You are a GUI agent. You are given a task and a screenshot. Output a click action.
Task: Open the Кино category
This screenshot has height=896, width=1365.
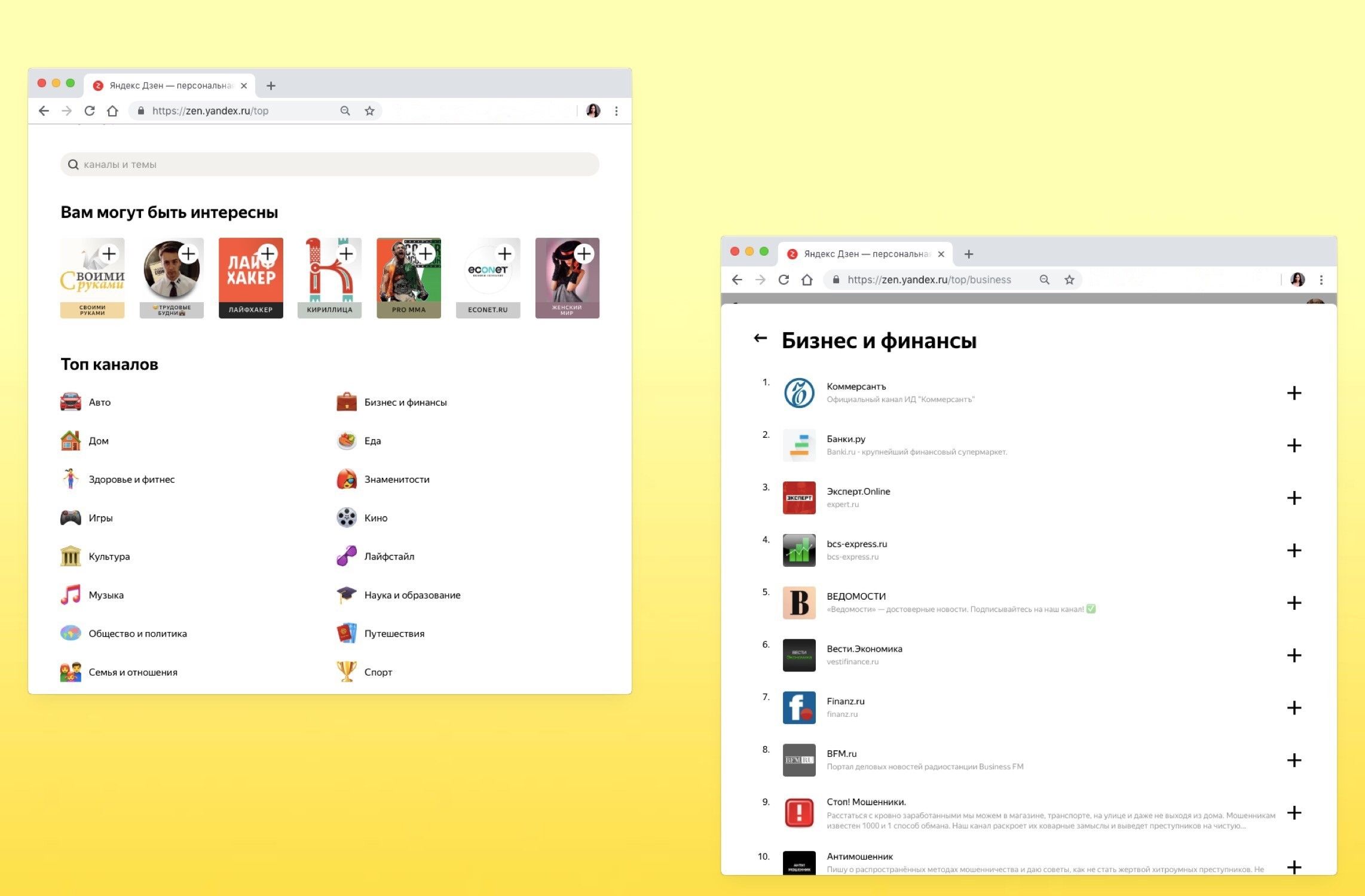point(362,518)
